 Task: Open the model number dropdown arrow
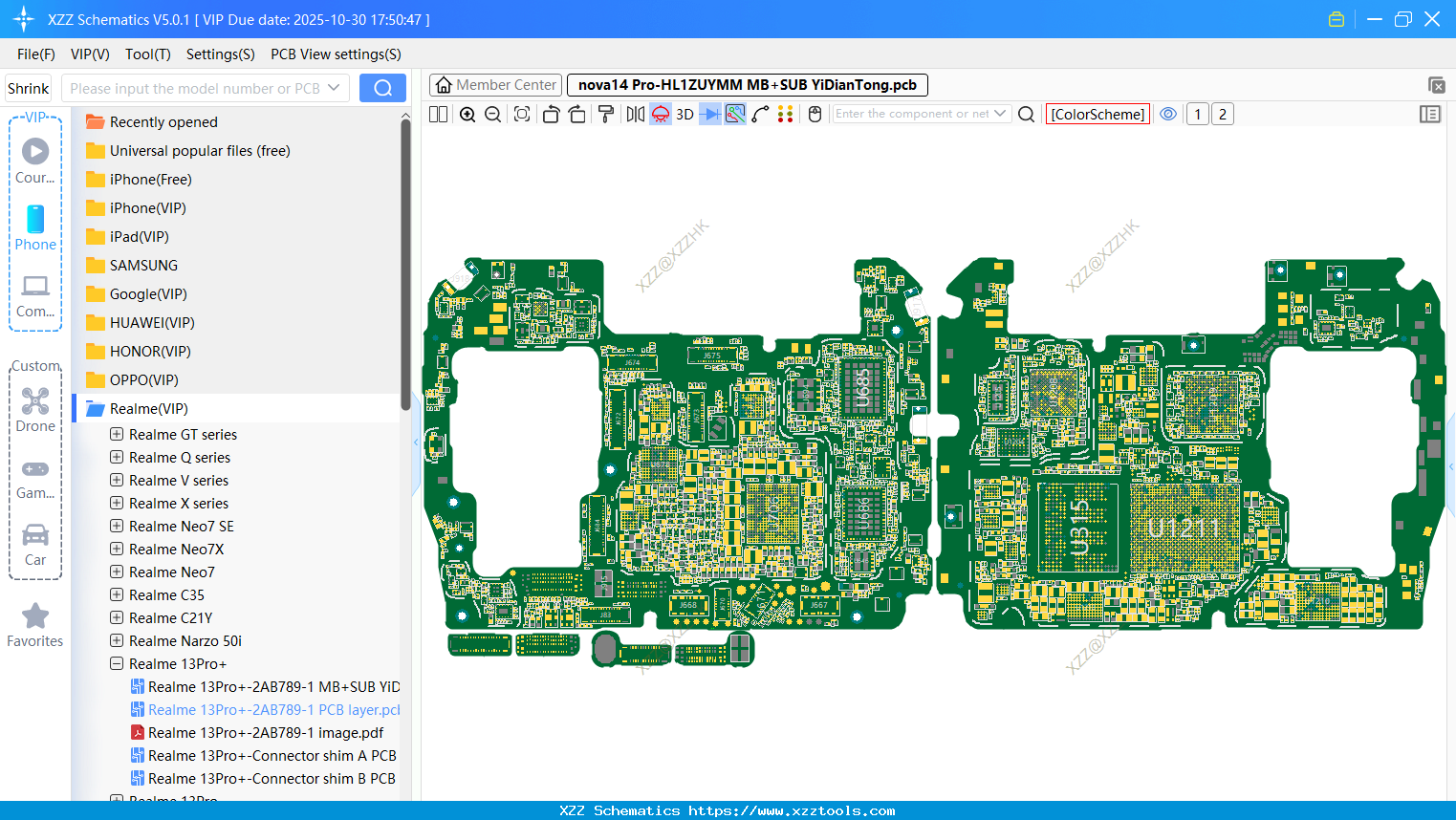pos(334,88)
